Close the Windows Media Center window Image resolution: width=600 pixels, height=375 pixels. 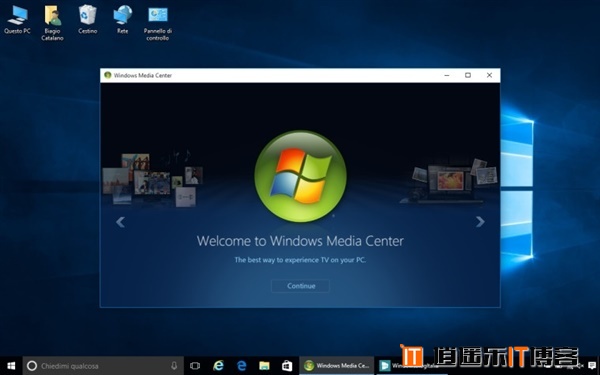coord(489,75)
